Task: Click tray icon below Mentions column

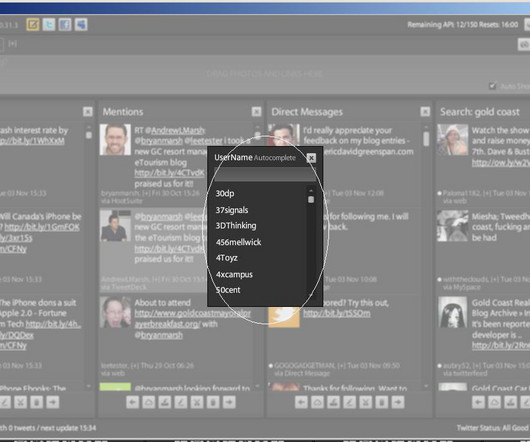Action: click(x=165, y=402)
